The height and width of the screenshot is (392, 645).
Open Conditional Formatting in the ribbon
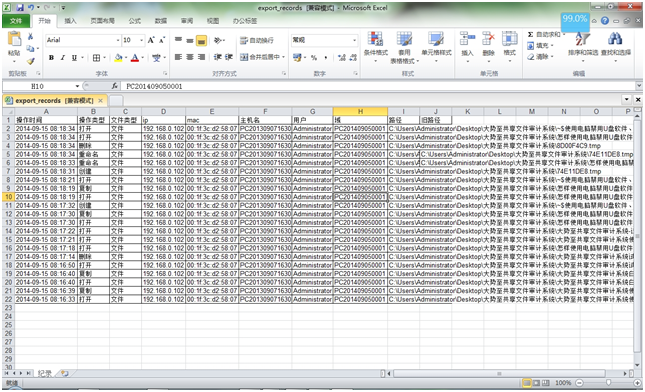[376, 46]
